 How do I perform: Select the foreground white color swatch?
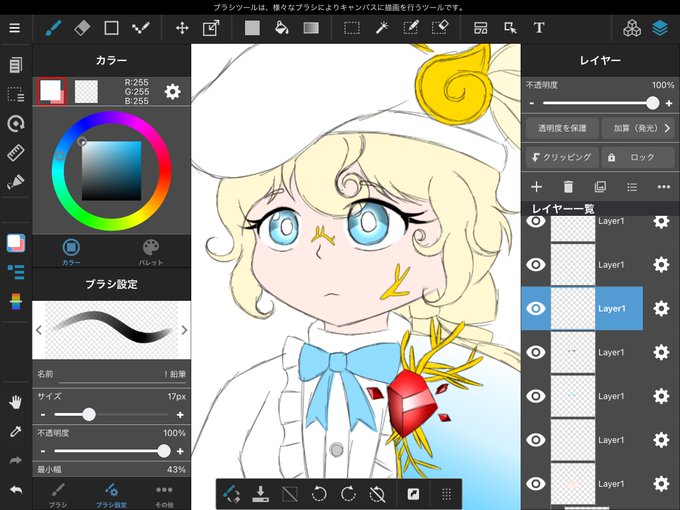pyautogui.click(x=50, y=90)
